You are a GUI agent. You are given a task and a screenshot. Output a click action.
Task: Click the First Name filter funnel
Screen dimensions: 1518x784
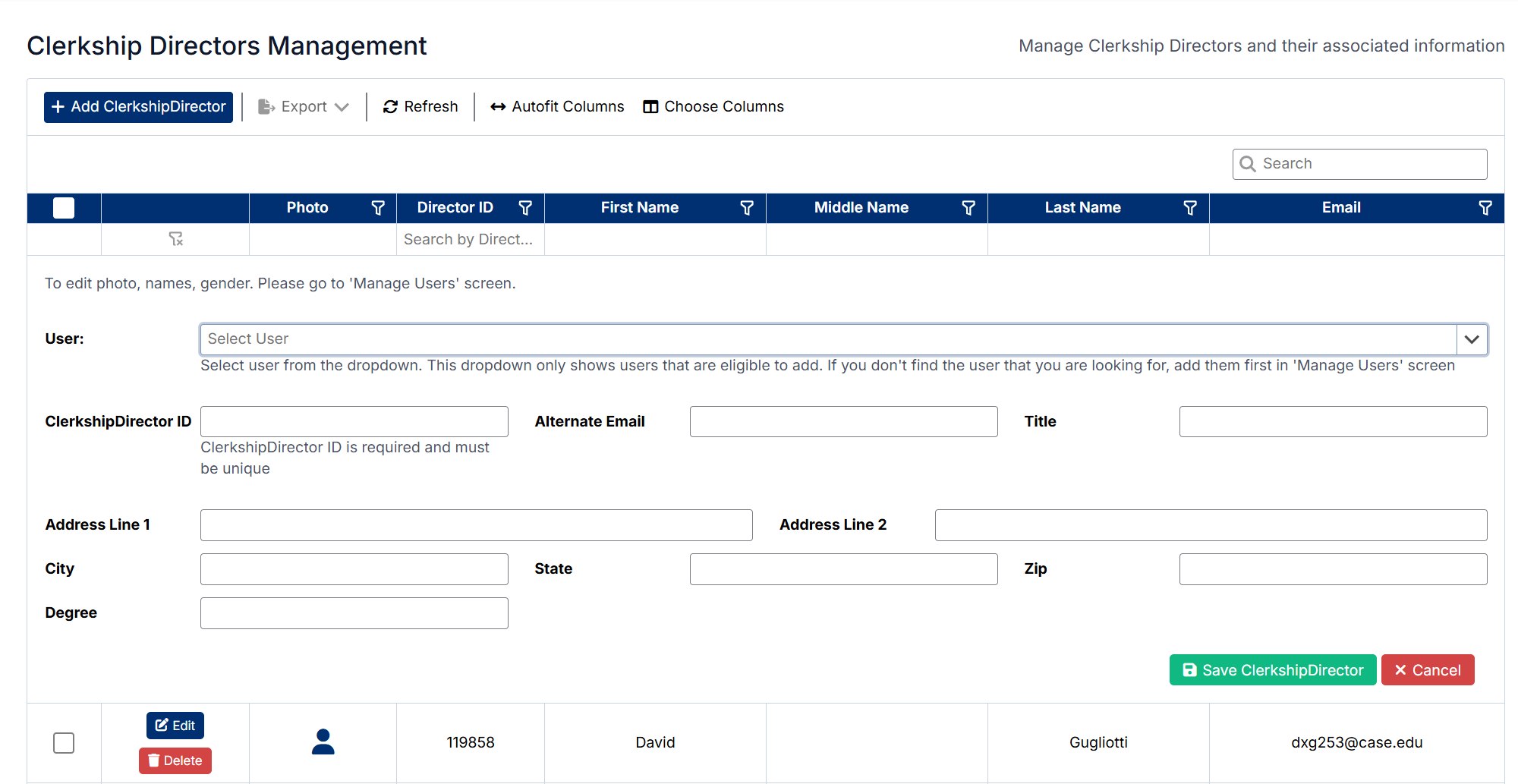click(x=746, y=208)
